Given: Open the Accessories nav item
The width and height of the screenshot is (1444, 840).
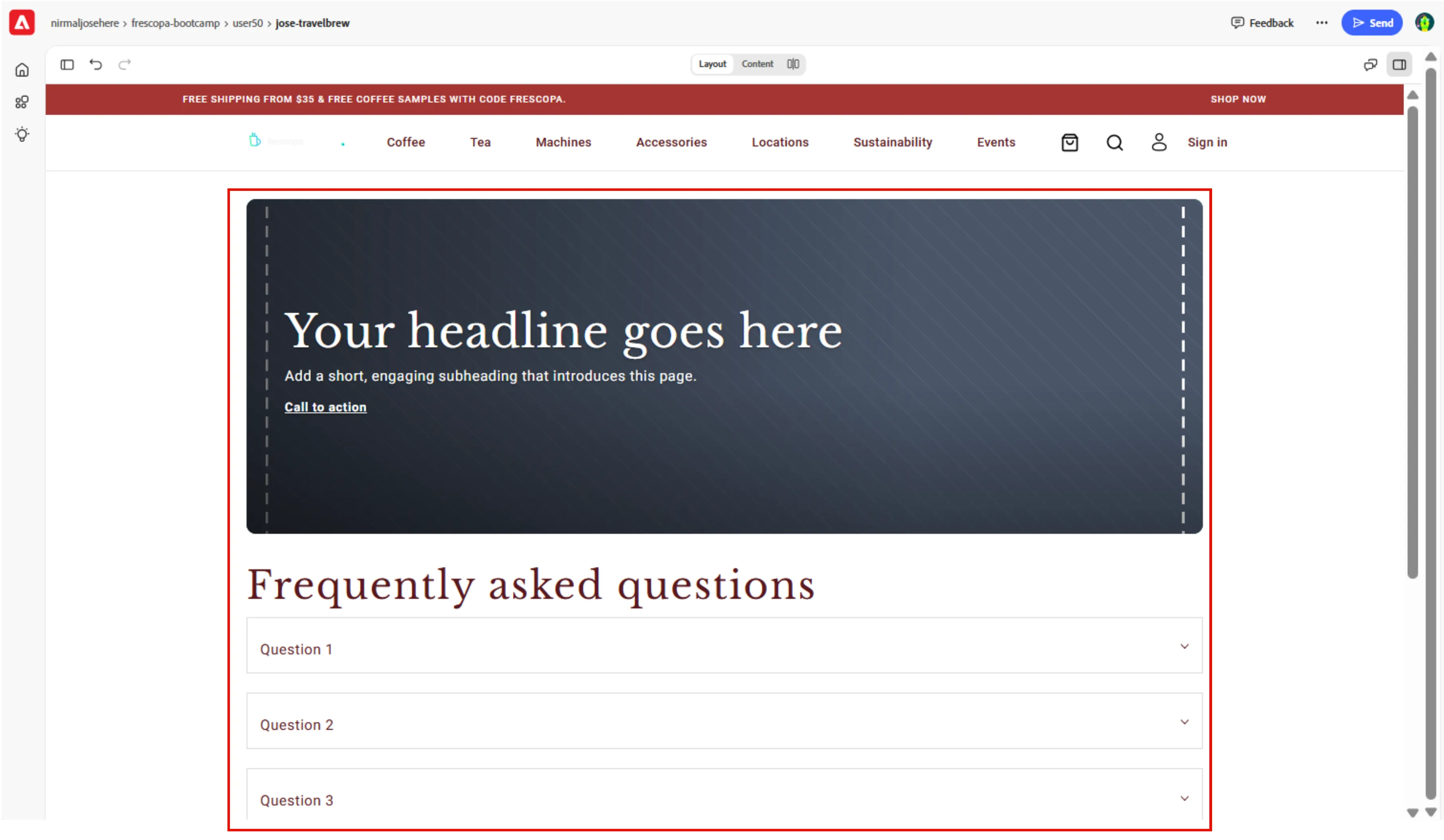Looking at the screenshot, I should [x=671, y=143].
